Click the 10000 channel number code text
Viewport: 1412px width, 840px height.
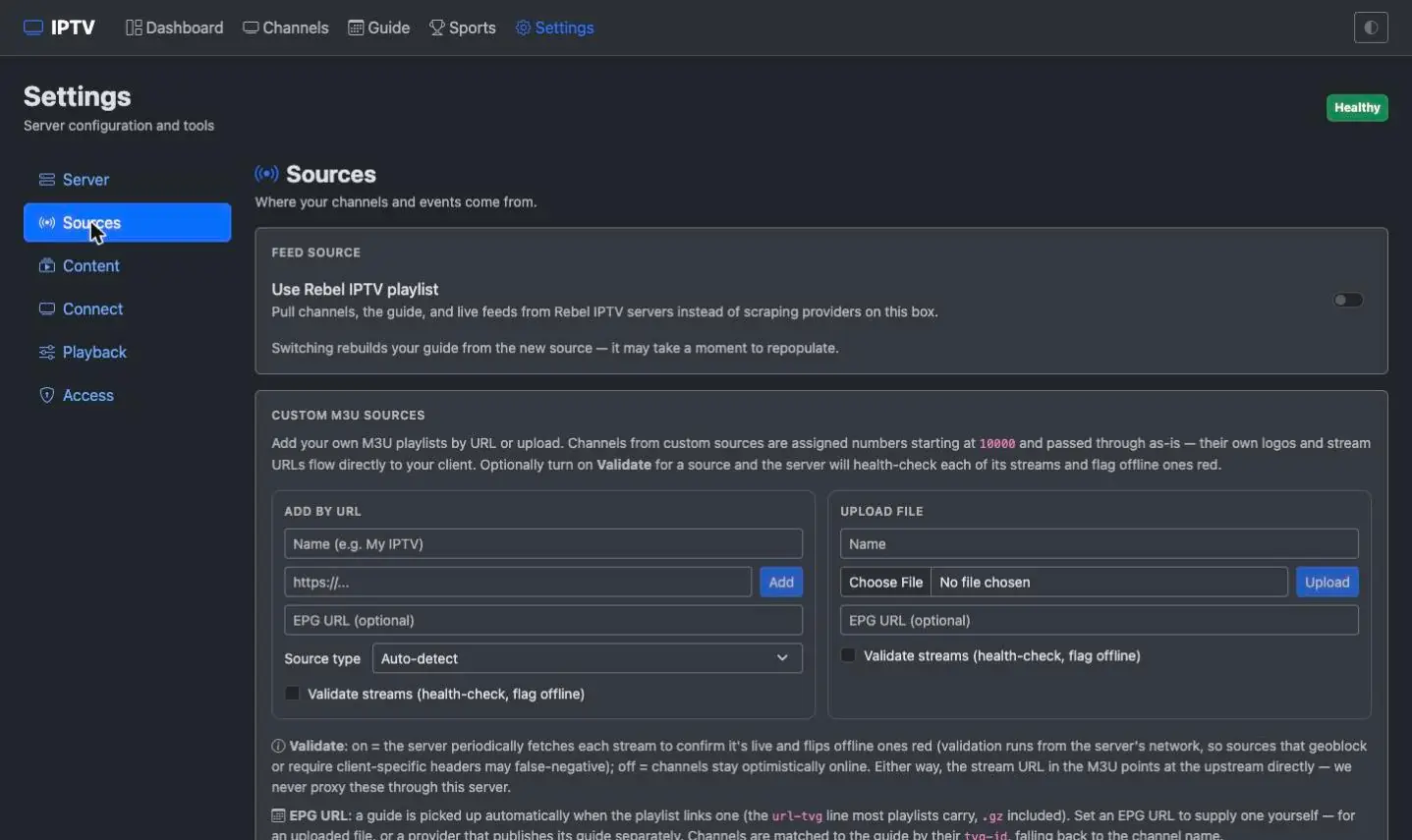[997, 444]
